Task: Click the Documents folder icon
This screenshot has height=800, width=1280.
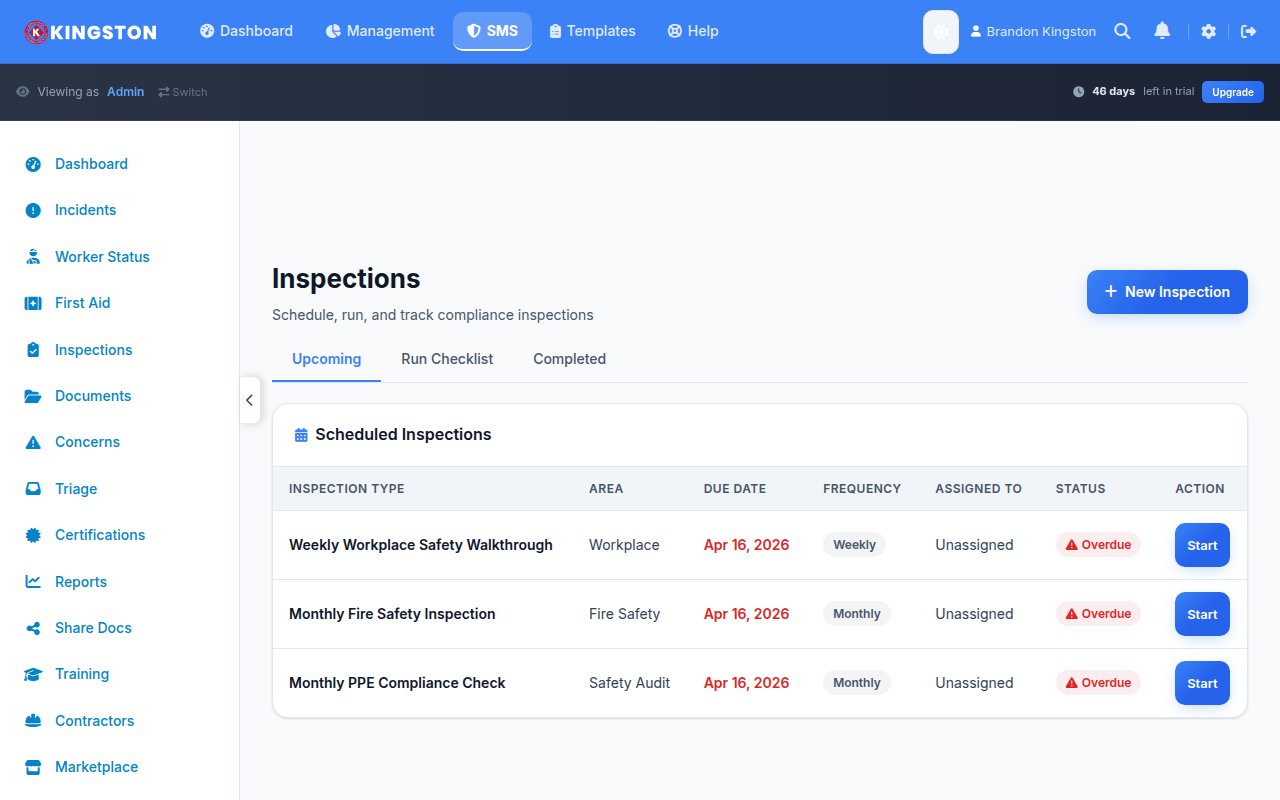Action: [x=33, y=396]
